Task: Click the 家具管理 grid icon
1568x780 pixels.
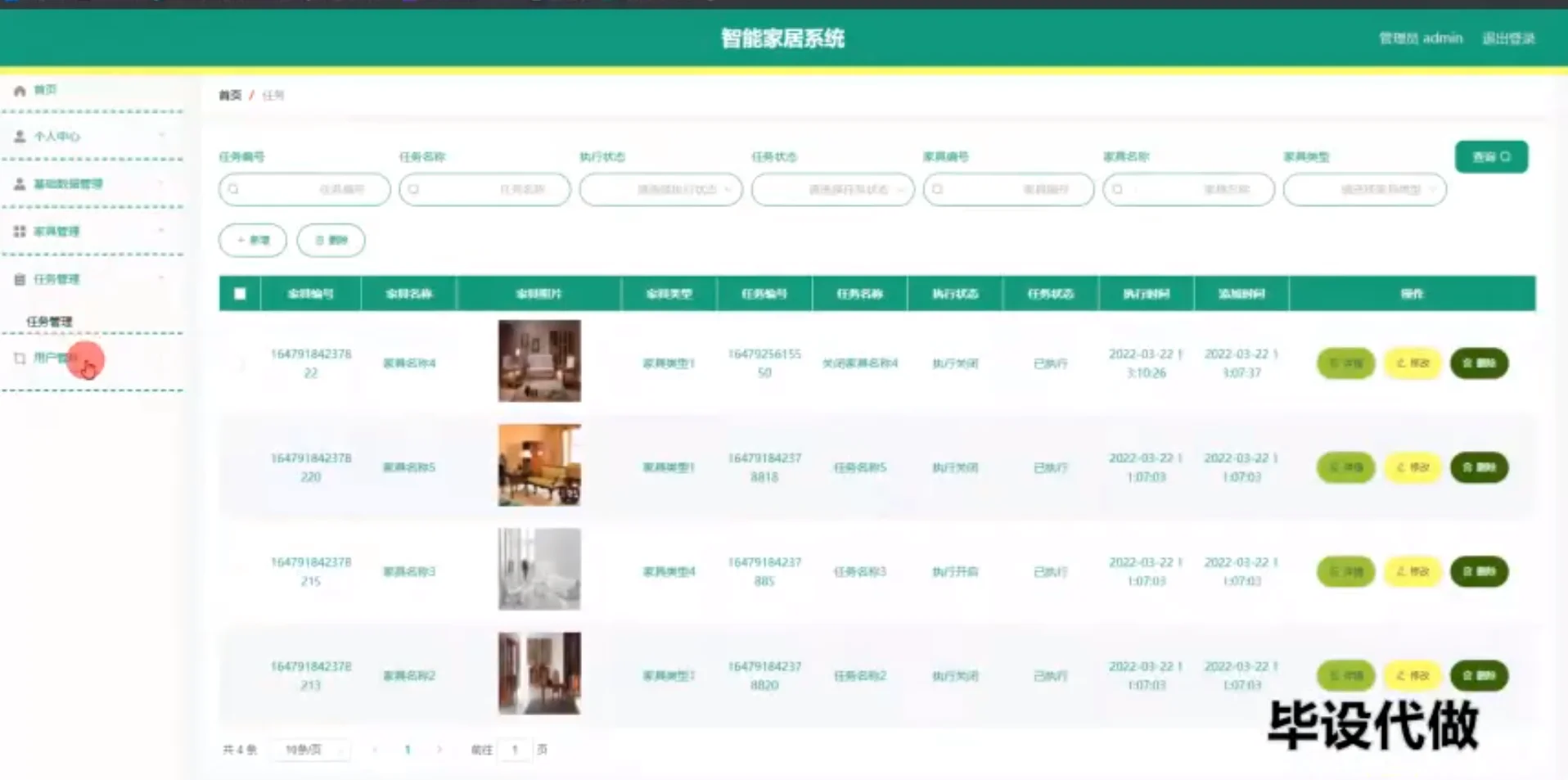Action: (19, 232)
